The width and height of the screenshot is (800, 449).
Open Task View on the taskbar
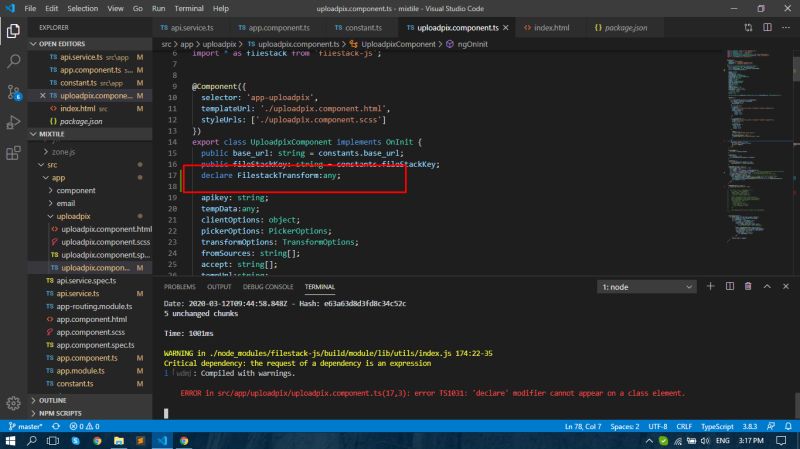(53, 440)
